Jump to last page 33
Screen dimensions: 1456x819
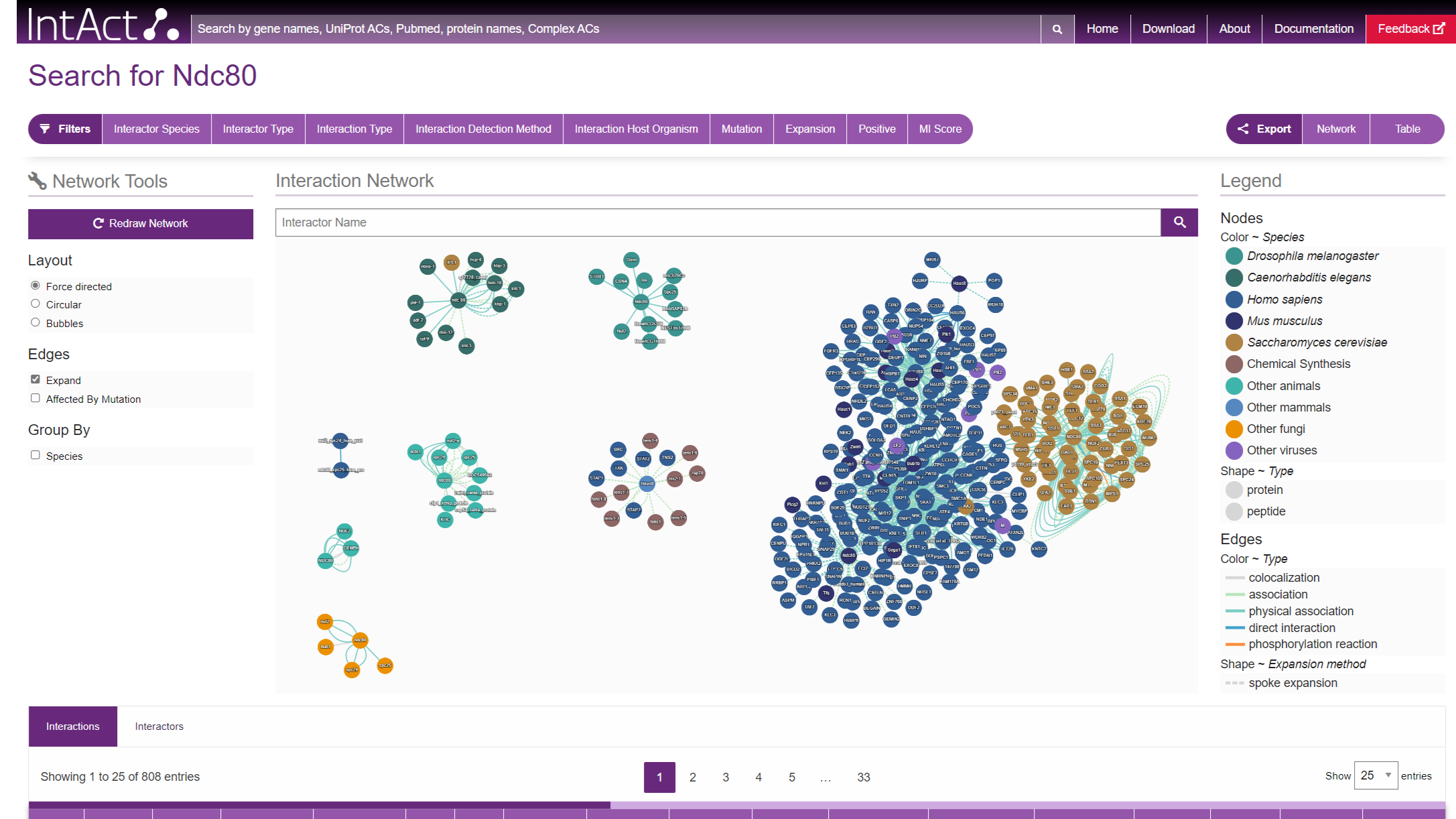[864, 777]
